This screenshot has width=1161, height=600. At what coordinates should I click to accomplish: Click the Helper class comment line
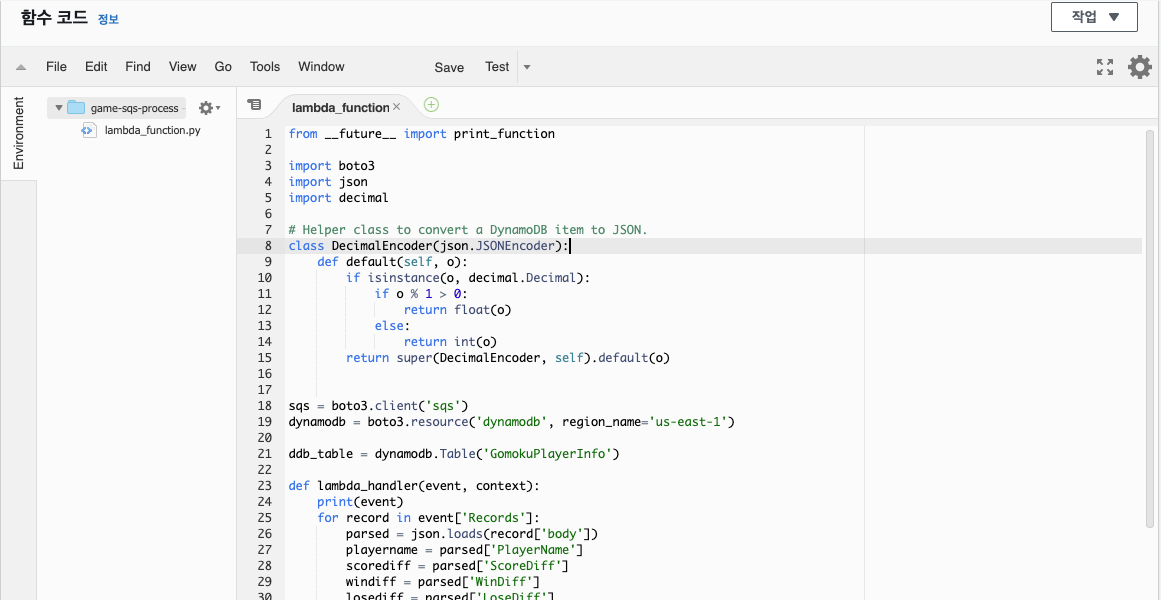point(468,230)
